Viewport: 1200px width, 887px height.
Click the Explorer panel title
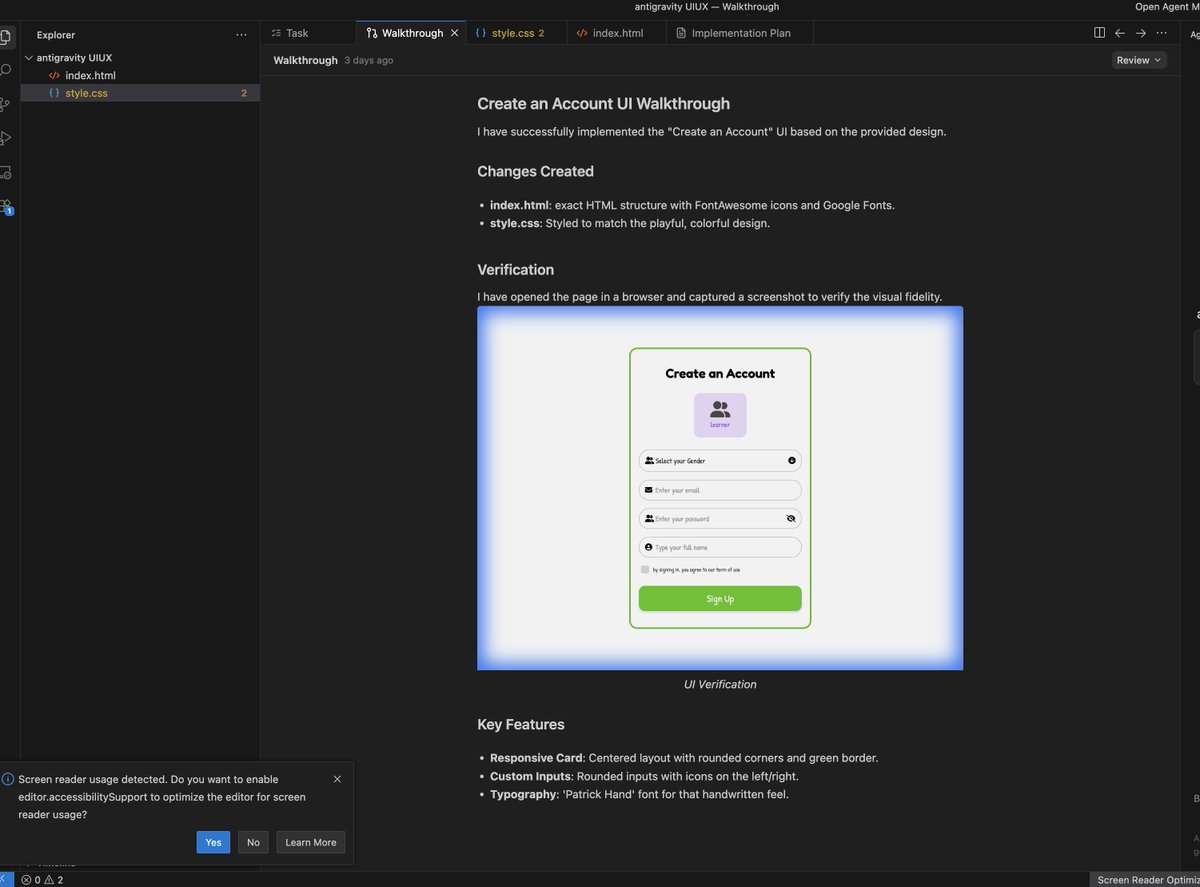point(56,35)
